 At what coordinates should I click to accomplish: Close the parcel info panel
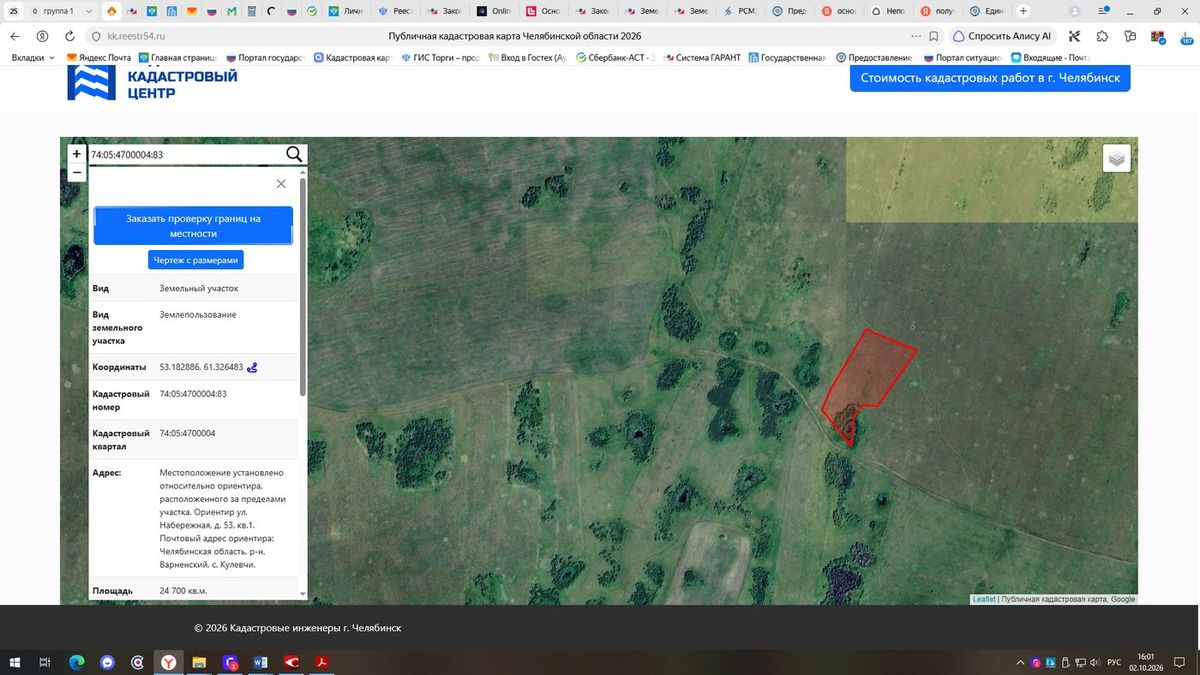(x=281, y=184)
